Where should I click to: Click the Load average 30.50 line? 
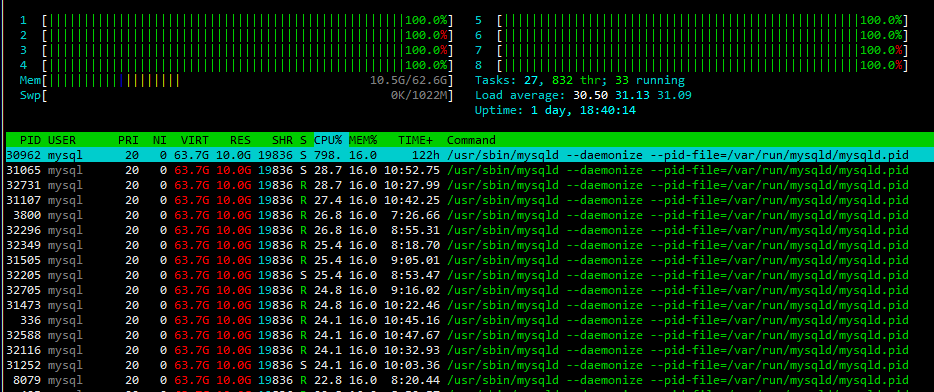pyautogui.click(x=583, y=95)
